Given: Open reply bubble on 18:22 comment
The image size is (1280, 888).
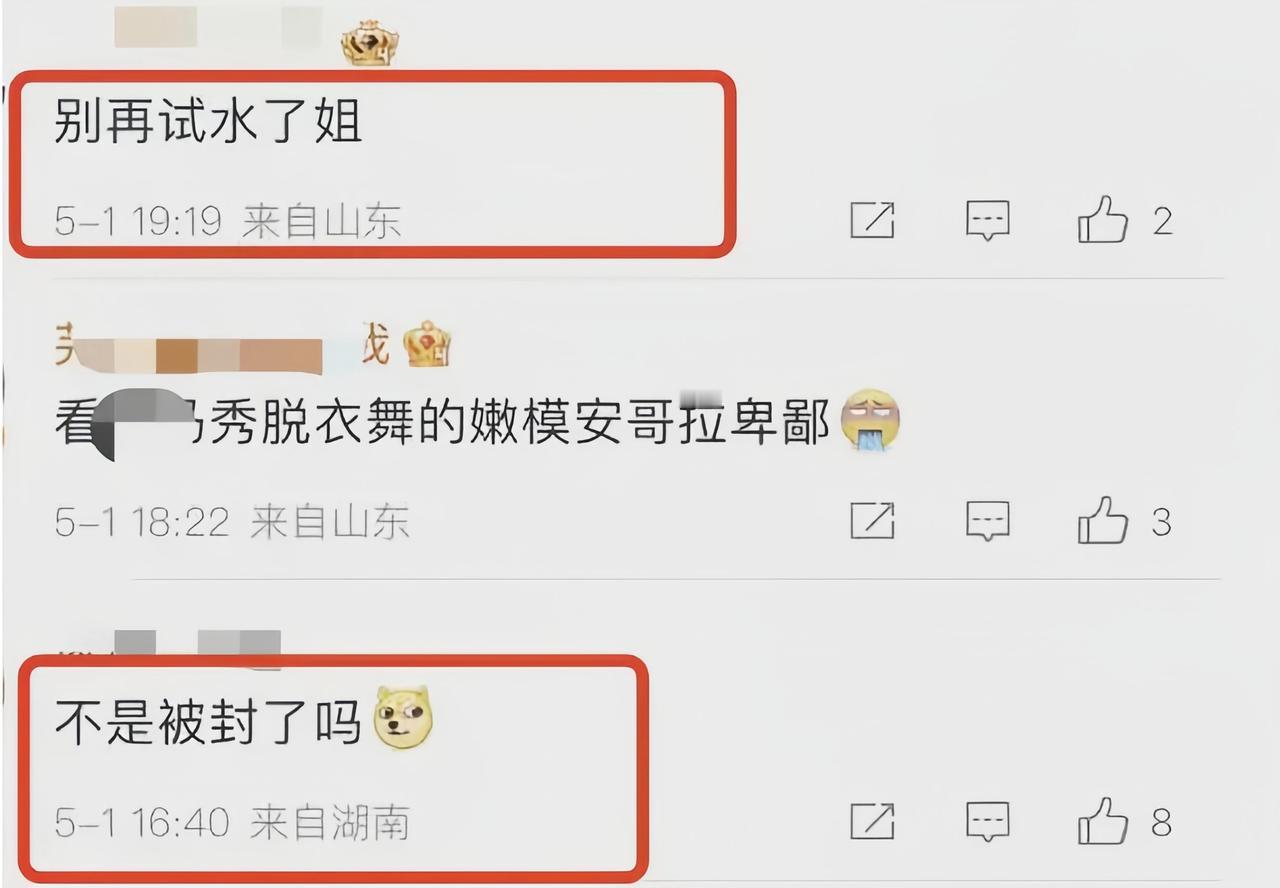Looking at the screenshot, I should (x=988, y=522).
